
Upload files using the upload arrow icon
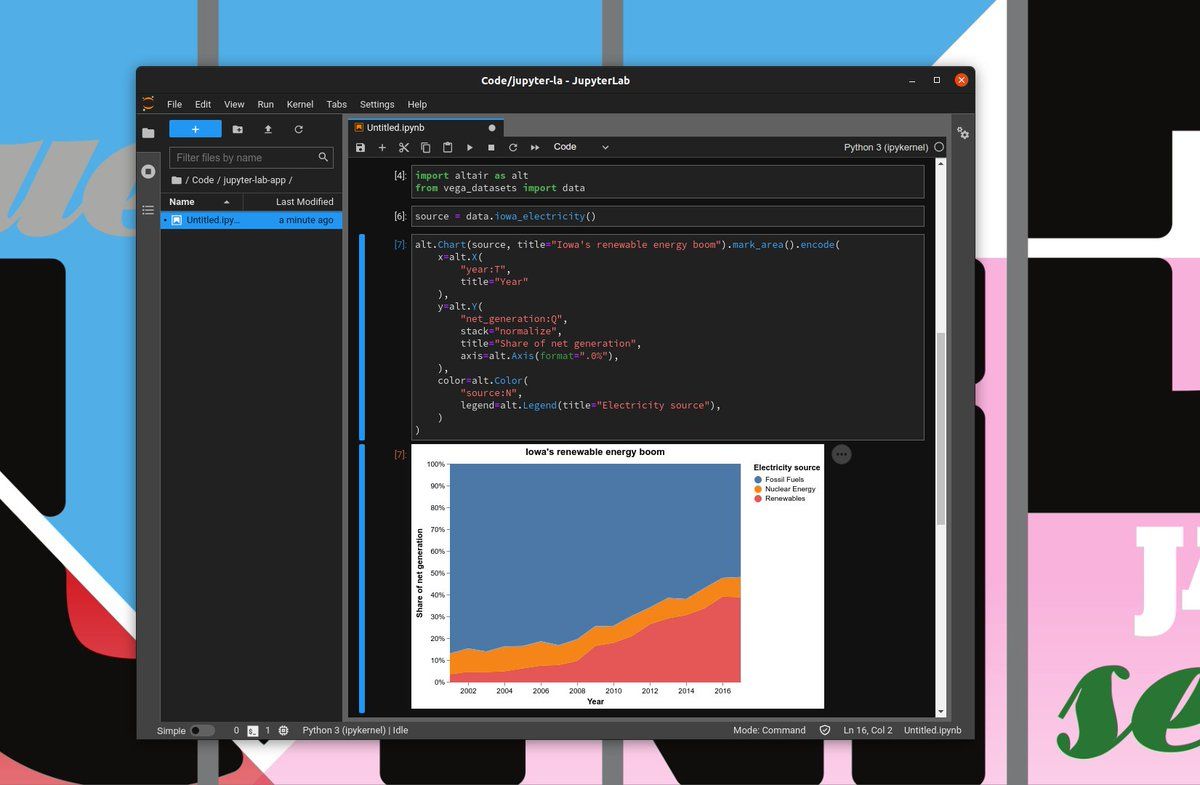tap(268, 129)
